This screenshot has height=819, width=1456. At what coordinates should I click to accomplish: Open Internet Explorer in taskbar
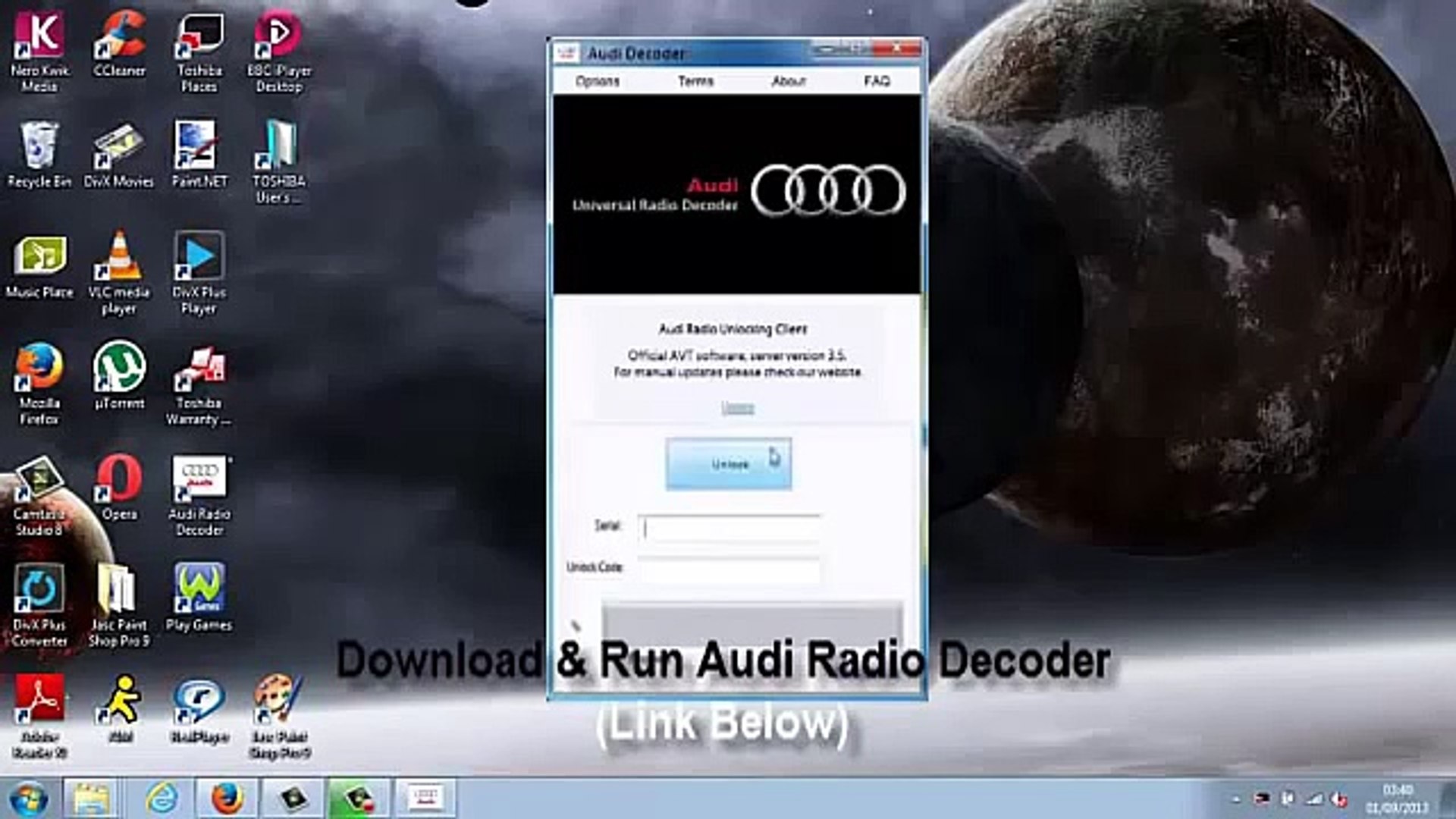162,799
